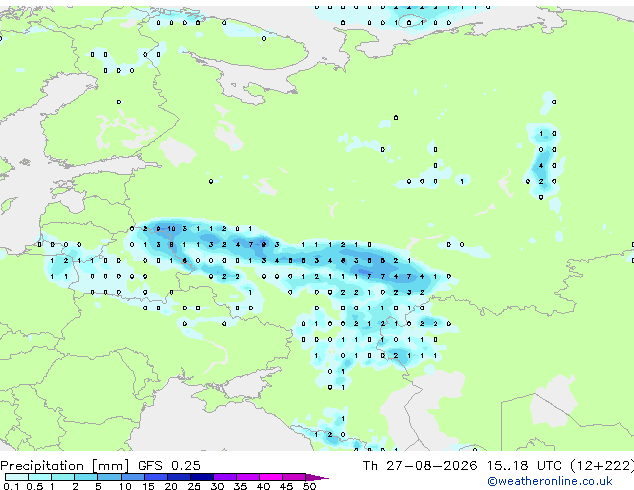Click the '0.1' label on the legend scale
This screenshot has height=490, width=634.
[x=11, y=486]
